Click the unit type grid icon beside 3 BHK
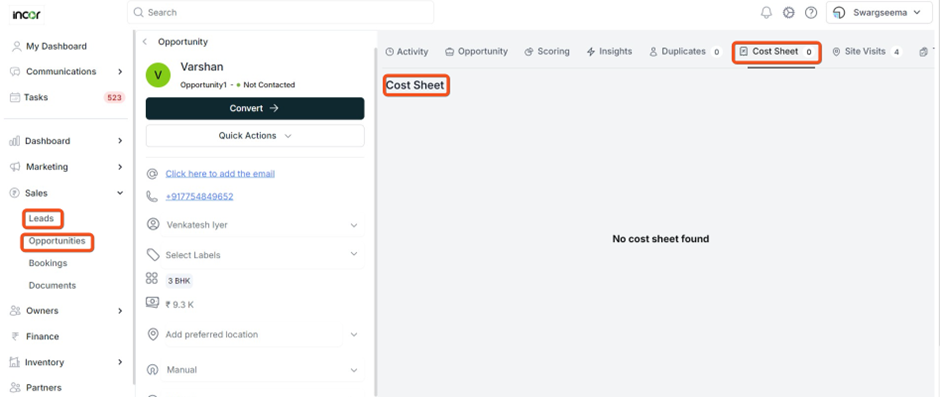The image size is (940, 397). [152, 278]
